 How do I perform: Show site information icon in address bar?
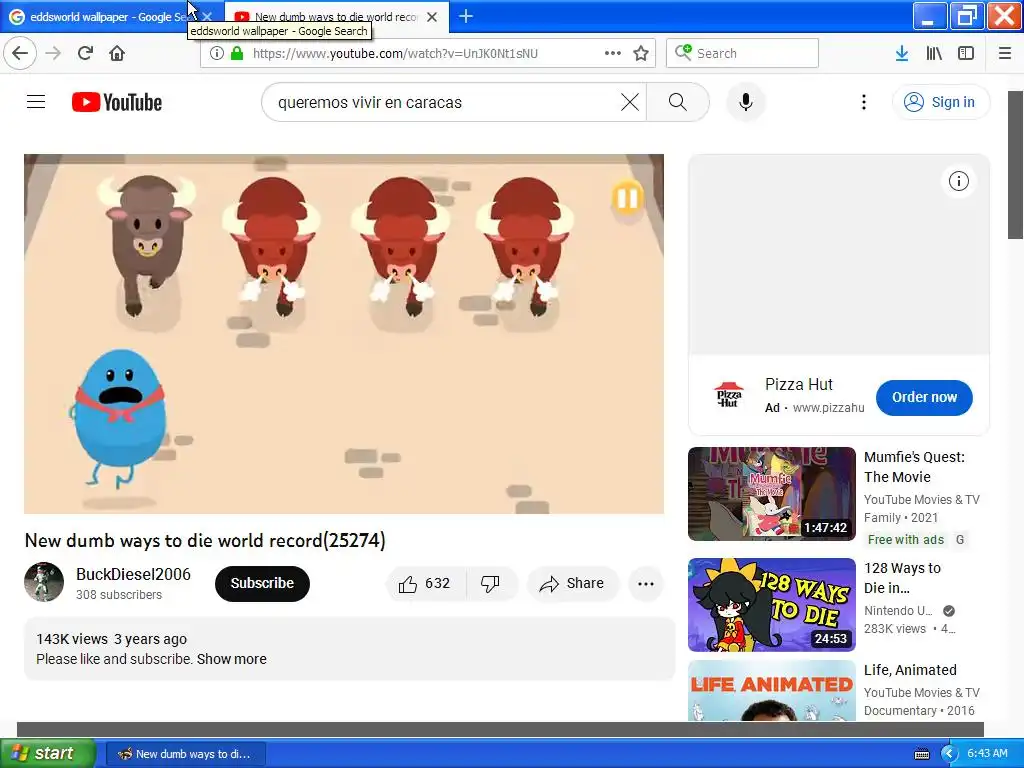point(217,53)
